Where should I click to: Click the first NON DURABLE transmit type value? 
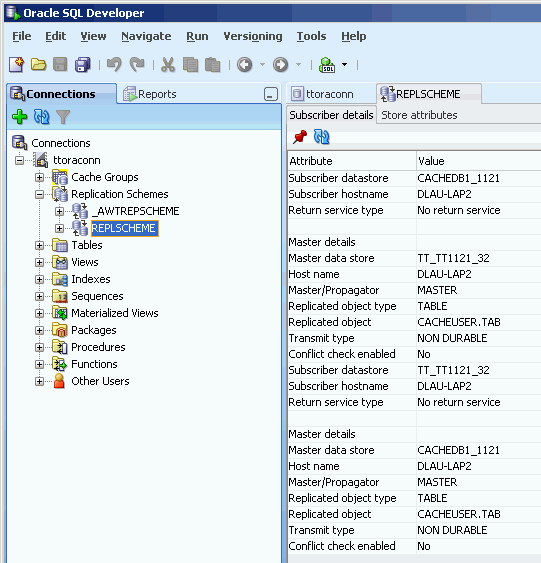click(x=452, y=338)
